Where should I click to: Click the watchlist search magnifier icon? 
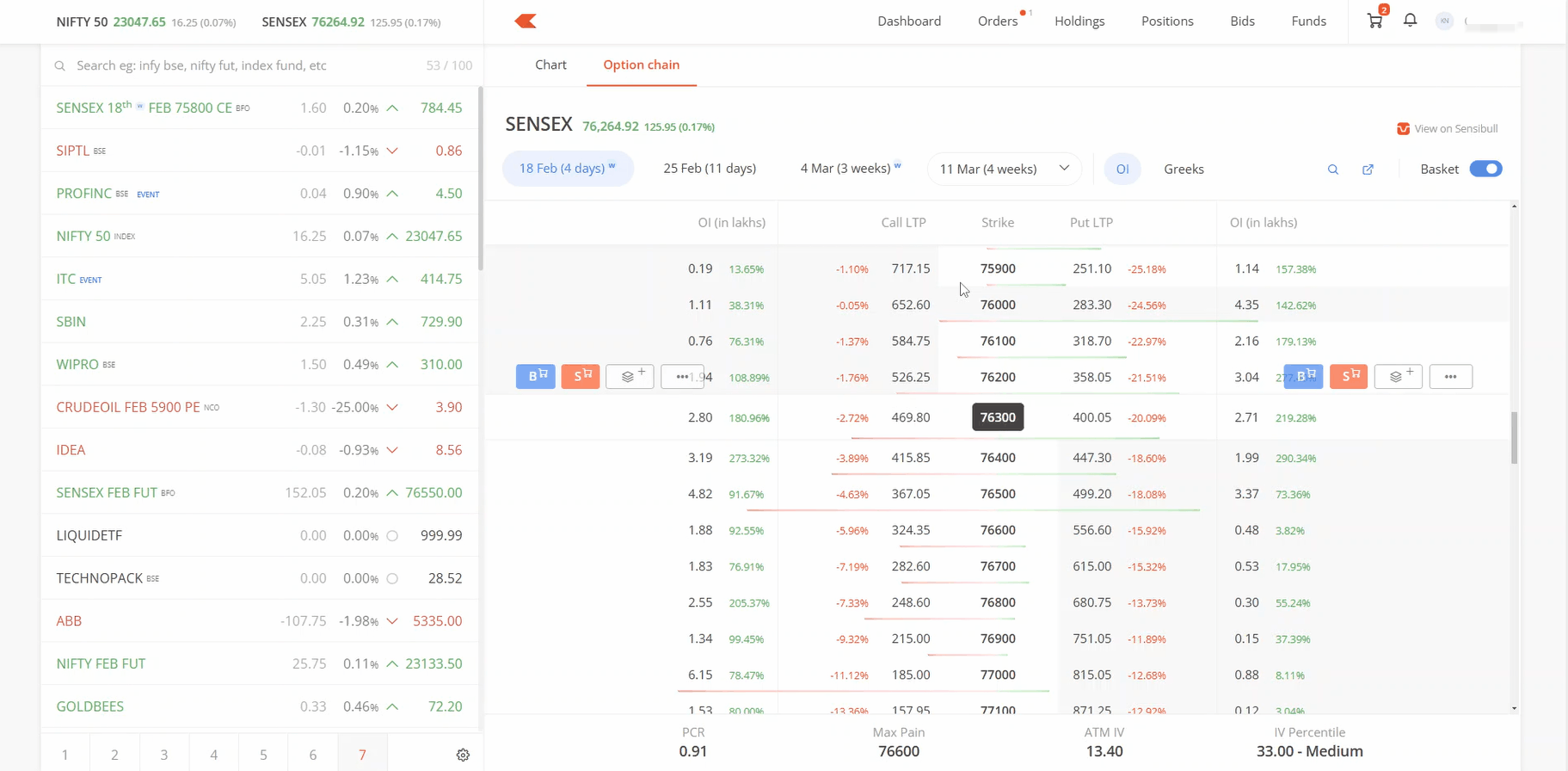59,66
